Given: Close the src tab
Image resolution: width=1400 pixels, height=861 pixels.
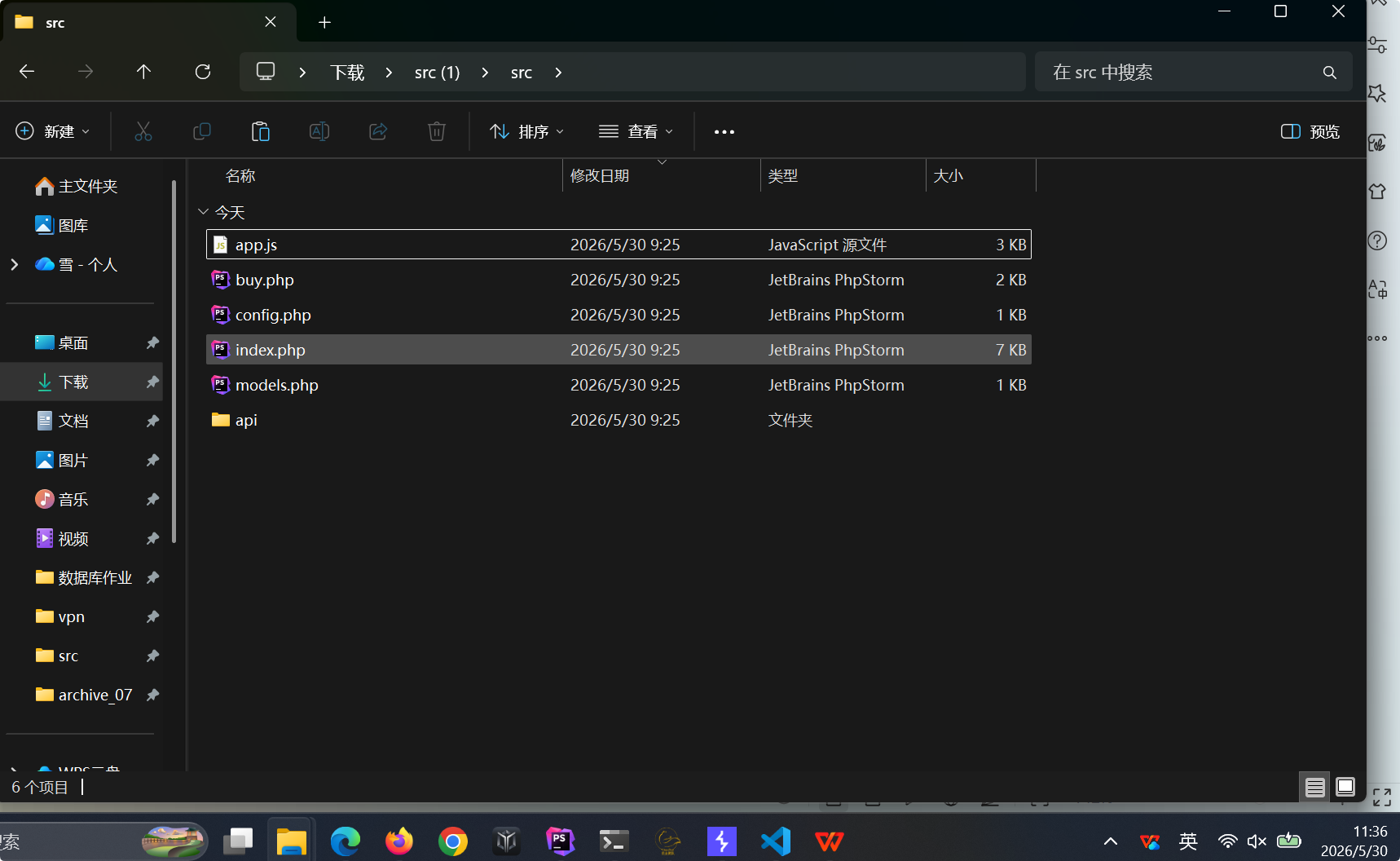Looking at the screenshot, I should [271, 22].
